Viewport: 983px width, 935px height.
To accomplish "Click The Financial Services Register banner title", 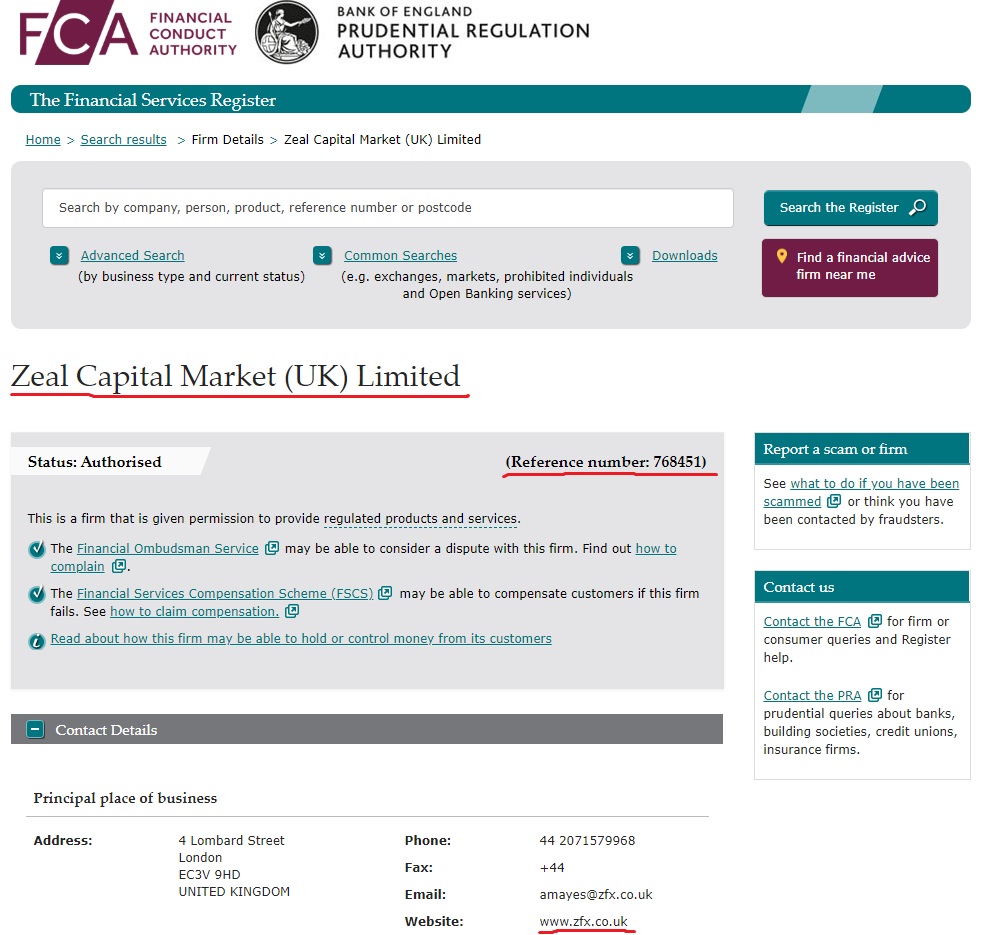I will [x=153, y=100].
